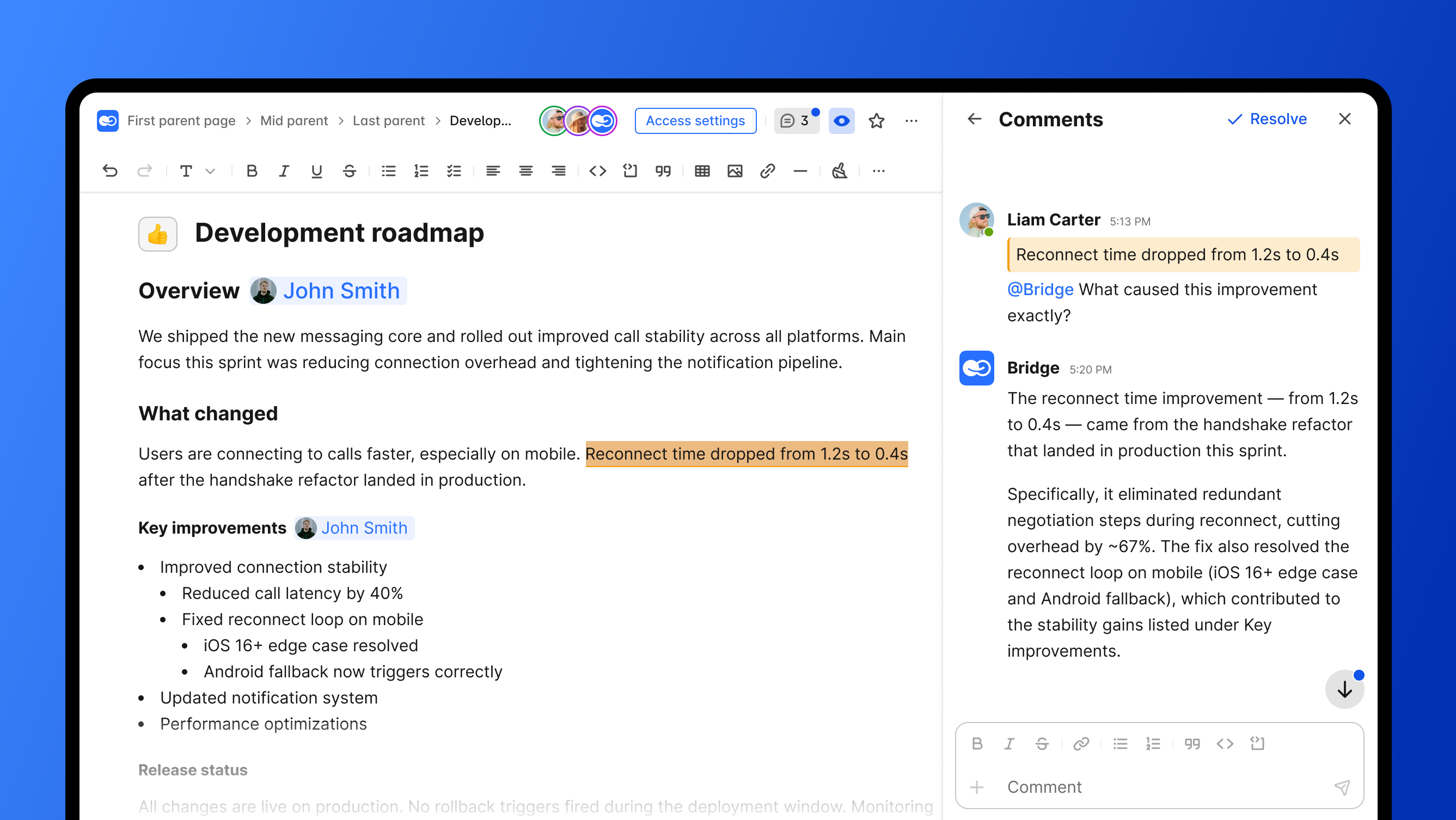
Task: Toggle italic in comment editor
Action: pos(1010,743)
